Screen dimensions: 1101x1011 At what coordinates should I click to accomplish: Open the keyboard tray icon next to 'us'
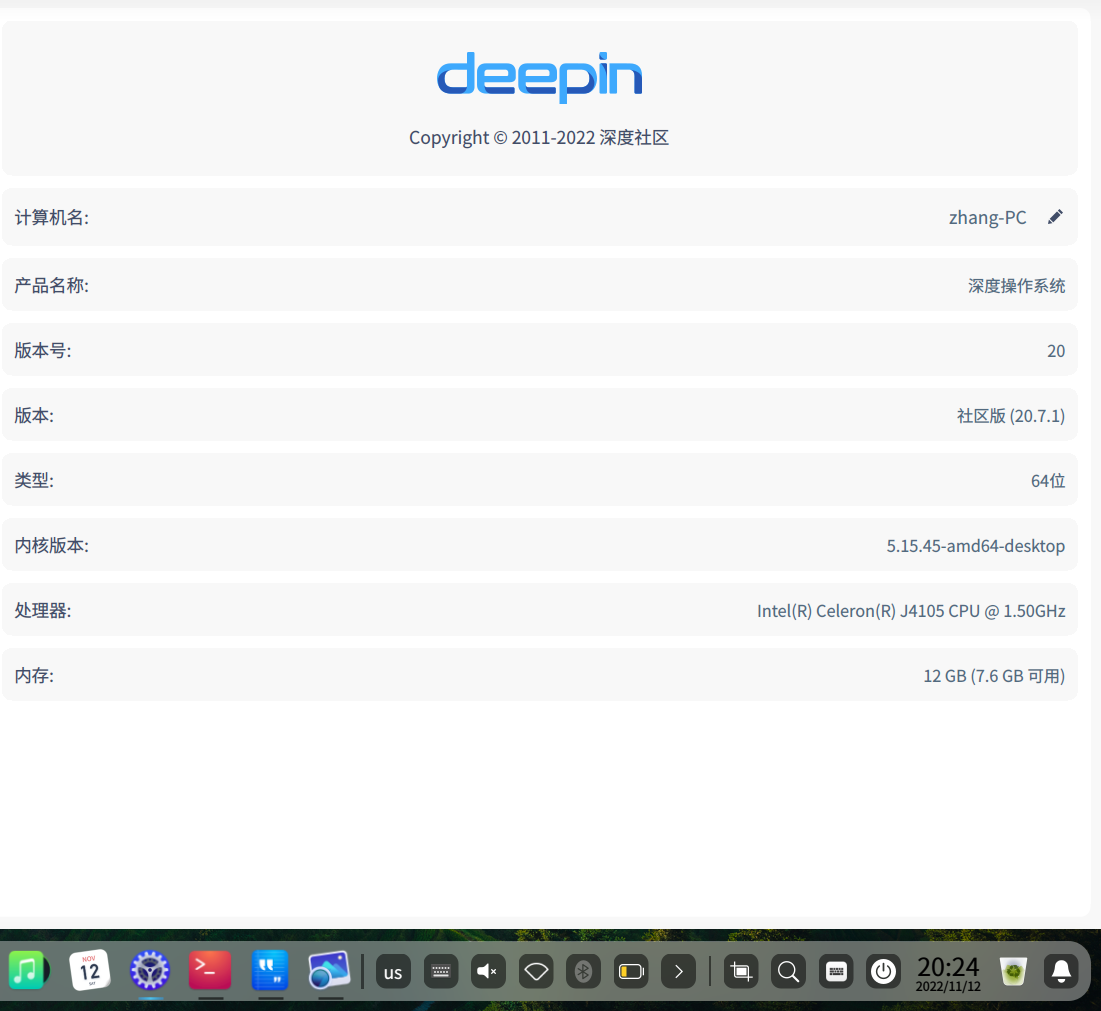[x=441, y=972]
